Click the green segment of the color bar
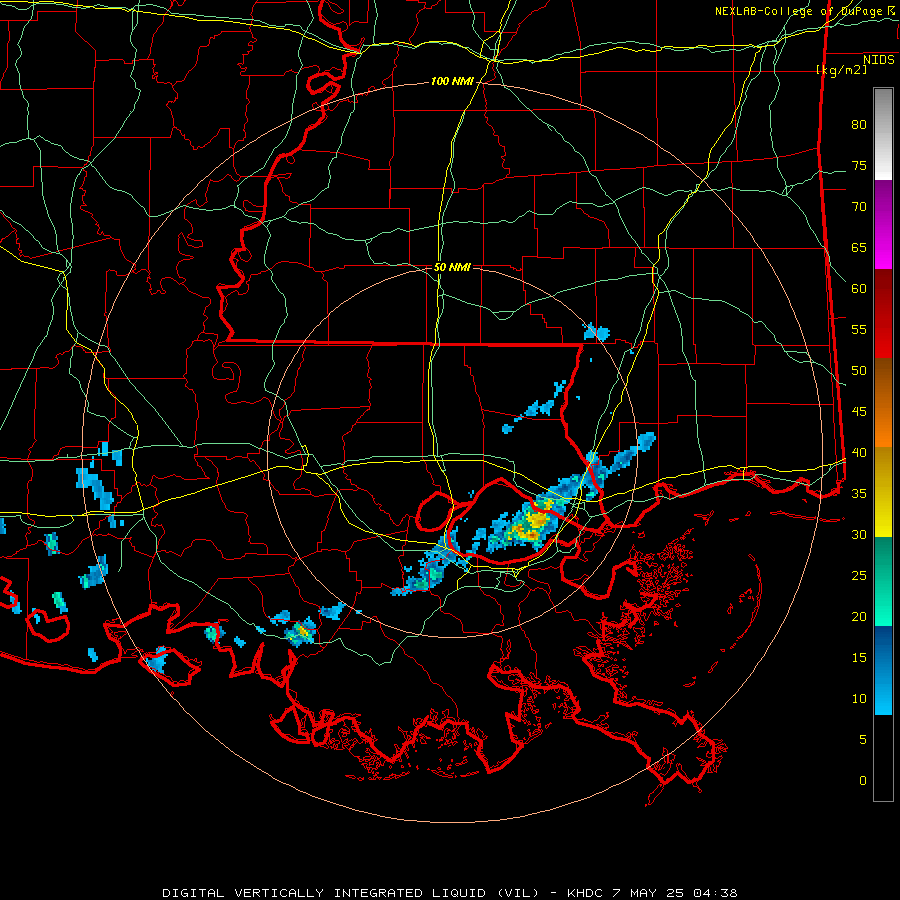The height and width of the screenshot is (900, 900). click(x=883, y=581)
